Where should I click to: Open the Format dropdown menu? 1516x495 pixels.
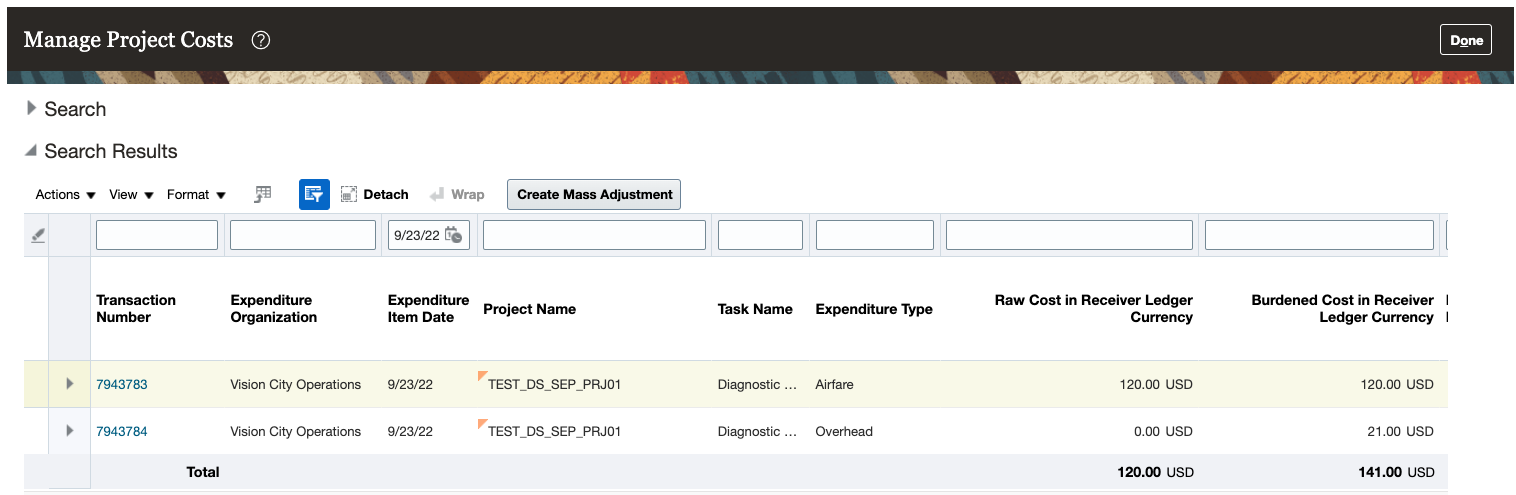(x=196, y=194)
